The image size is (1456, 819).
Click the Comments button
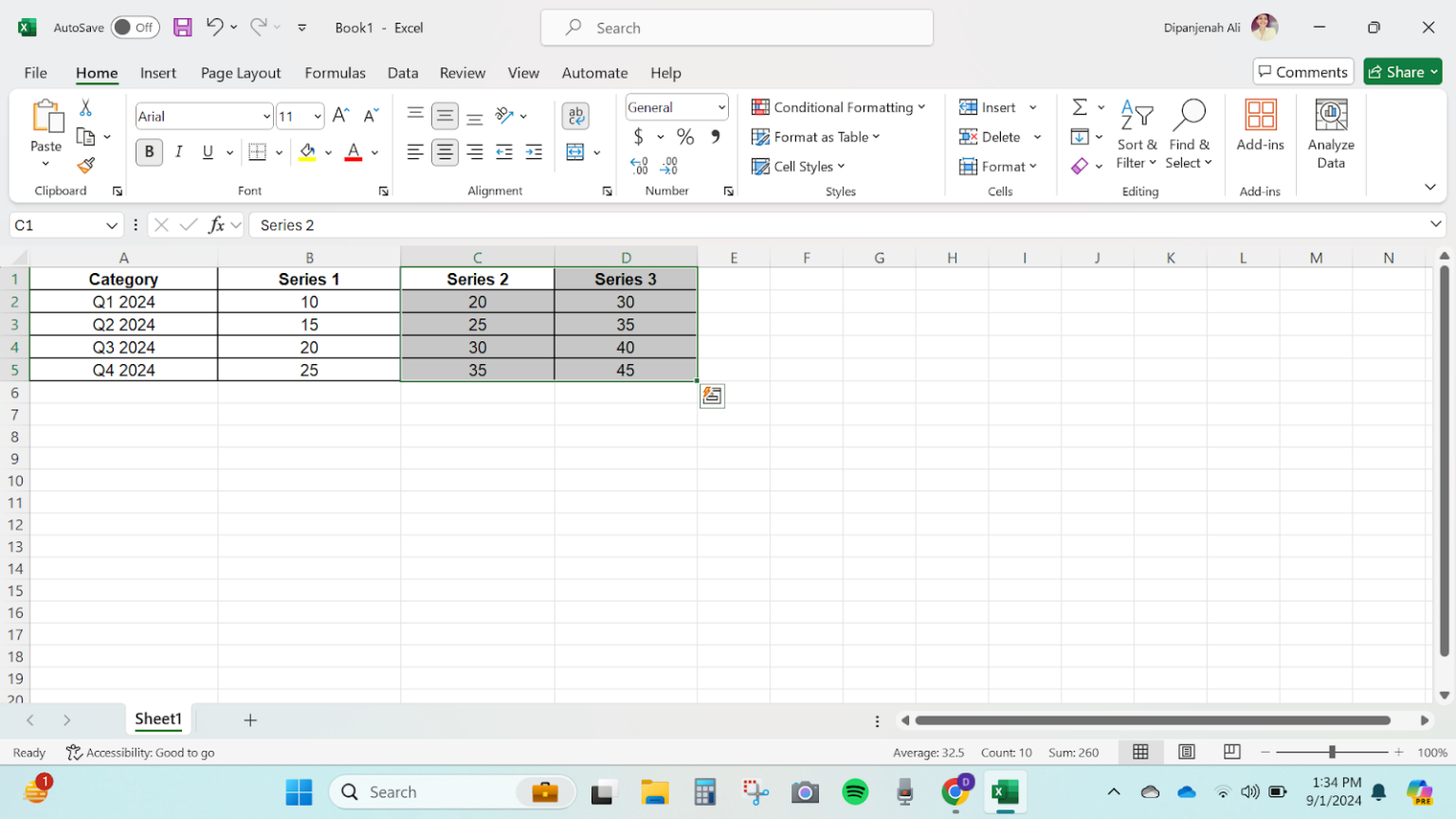(1302, 71)
